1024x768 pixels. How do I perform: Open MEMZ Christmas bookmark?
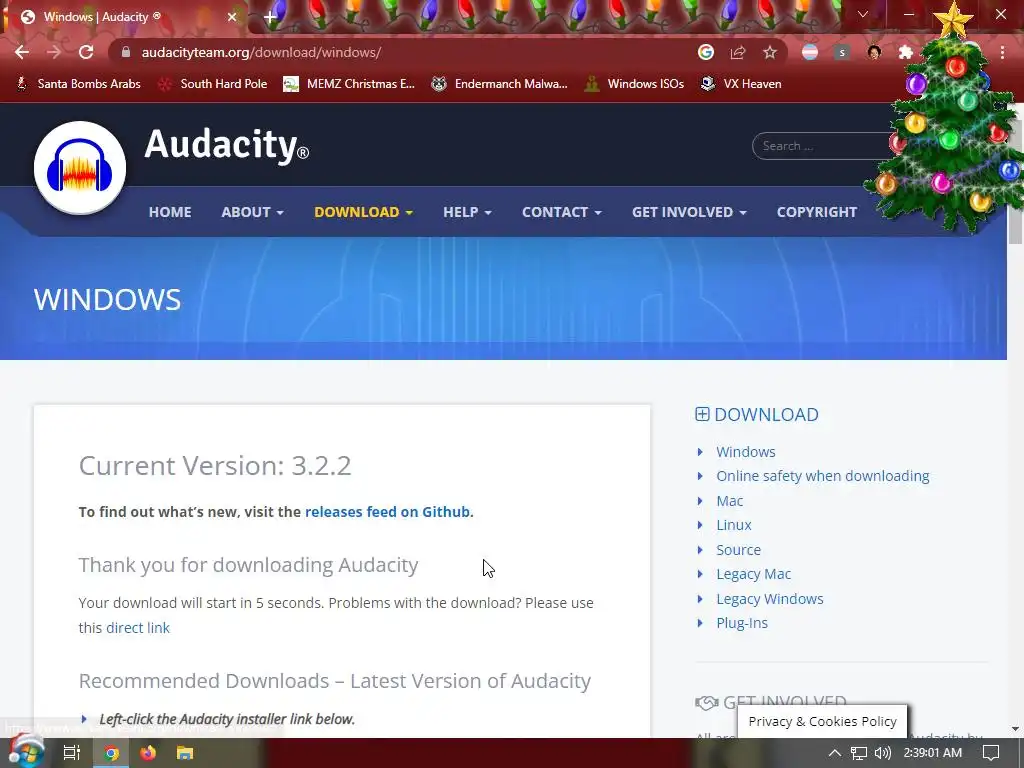click(x=349, y=84)
